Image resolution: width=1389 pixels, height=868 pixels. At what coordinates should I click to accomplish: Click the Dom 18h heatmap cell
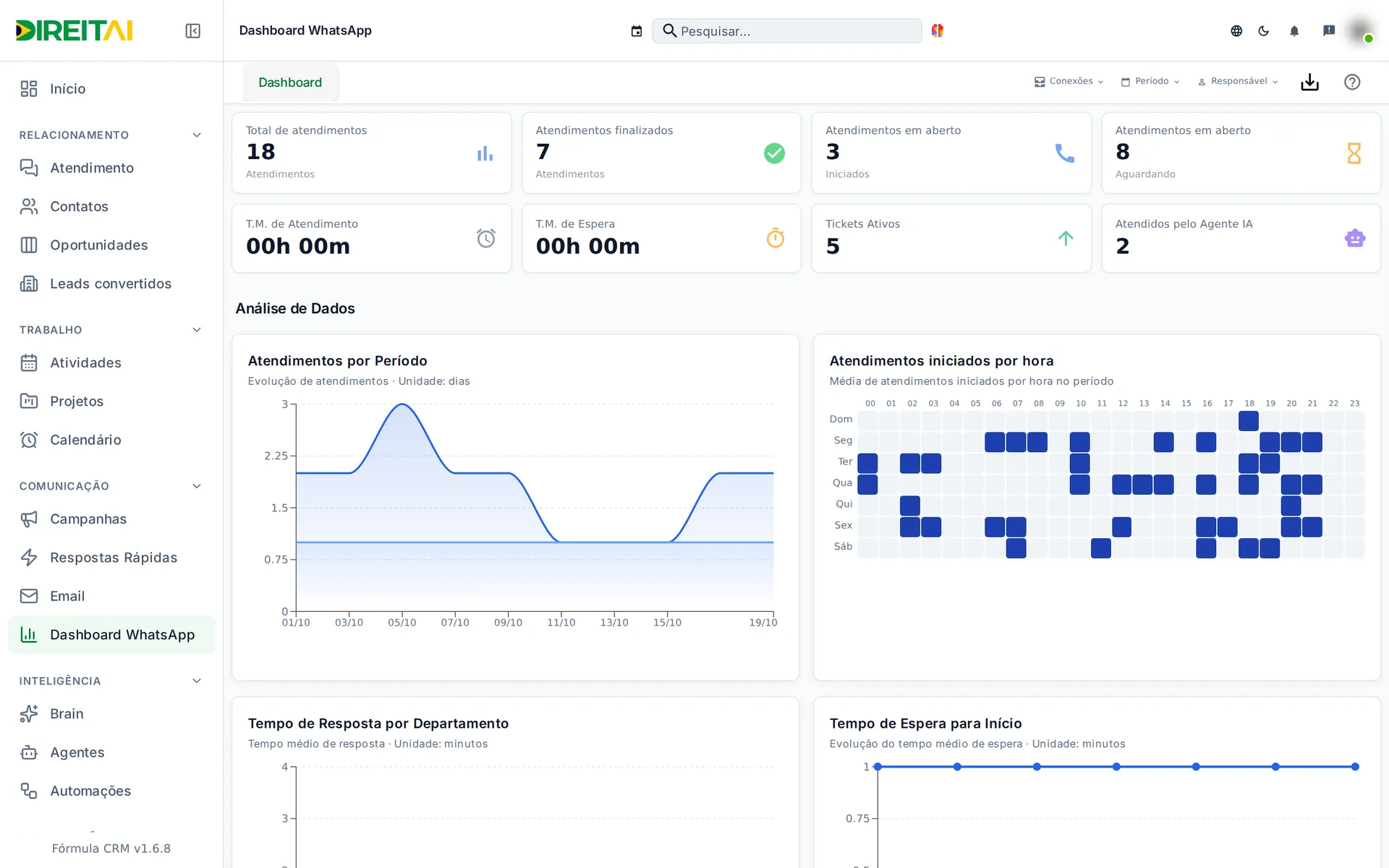click(x=1249, y=420)
